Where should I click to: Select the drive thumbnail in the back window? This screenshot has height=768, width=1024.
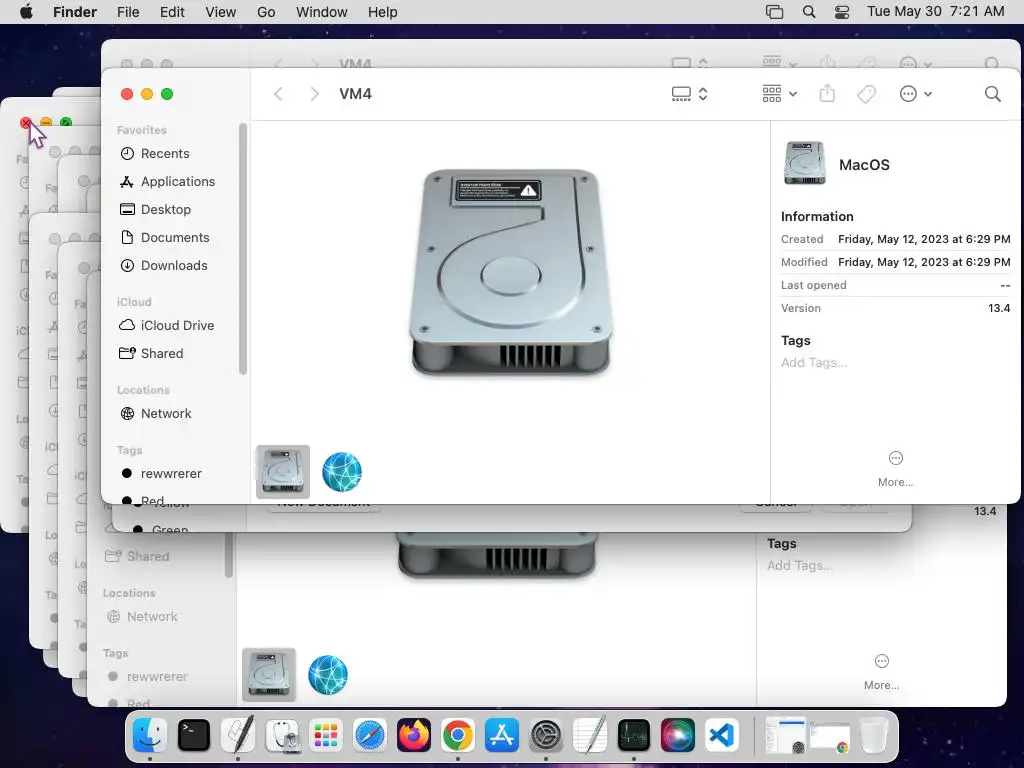268,675
